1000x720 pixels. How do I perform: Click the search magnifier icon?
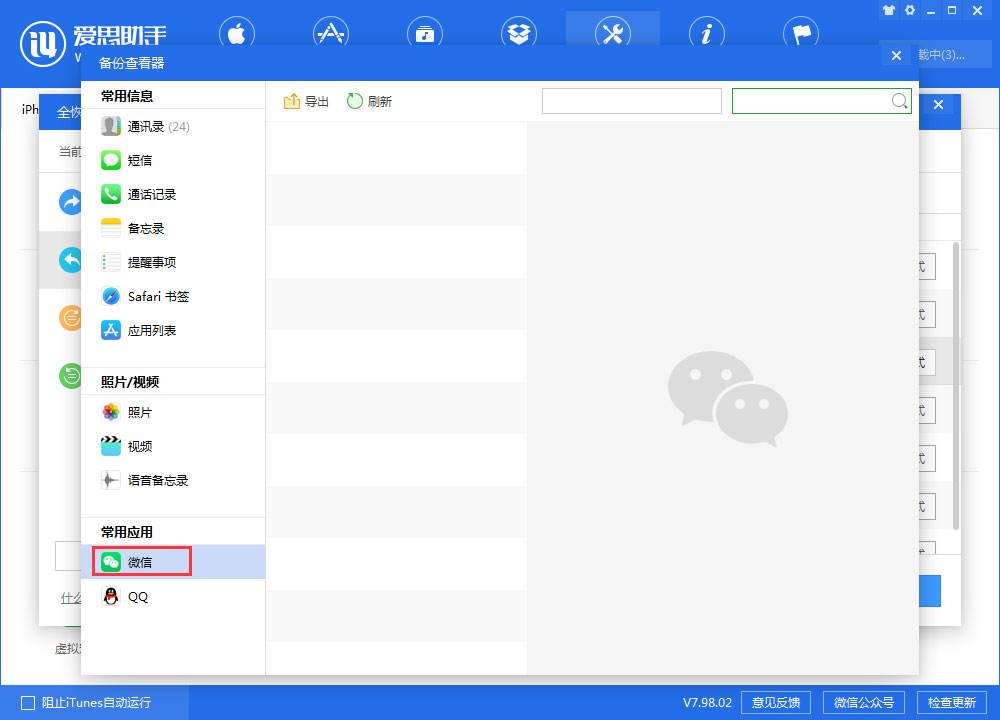(x=899, y=101)
